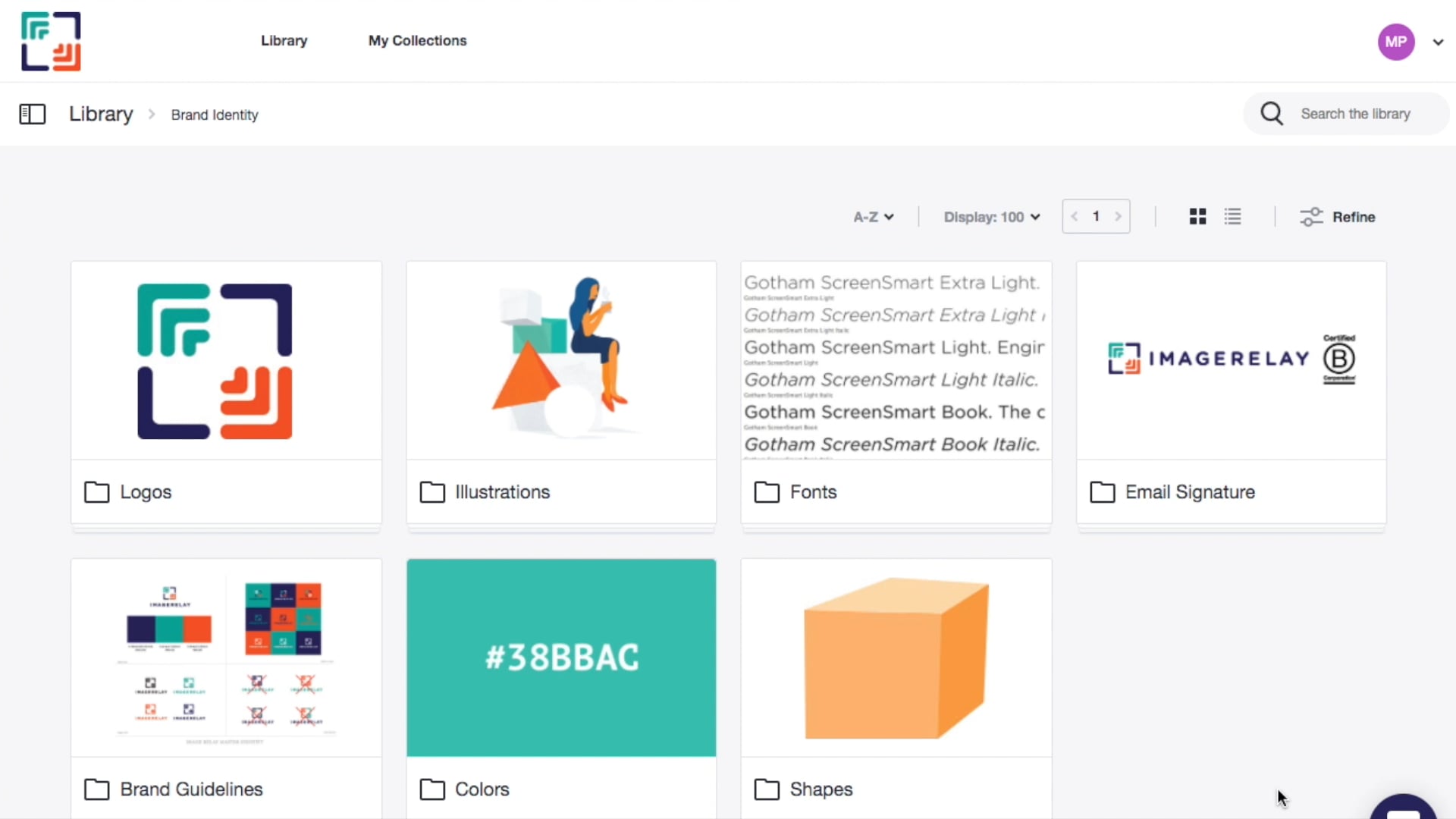Click folder icon beside Colors

tap(432, 789)
